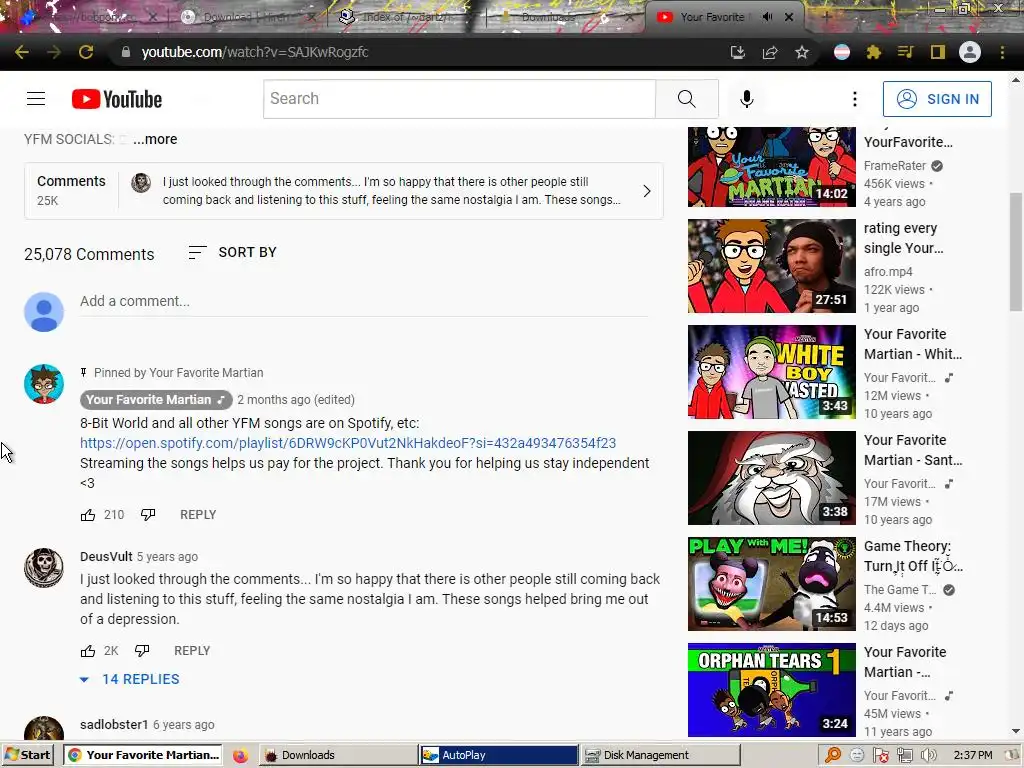Switch to AutoPlay taskbar window

[x=498, y=755]
